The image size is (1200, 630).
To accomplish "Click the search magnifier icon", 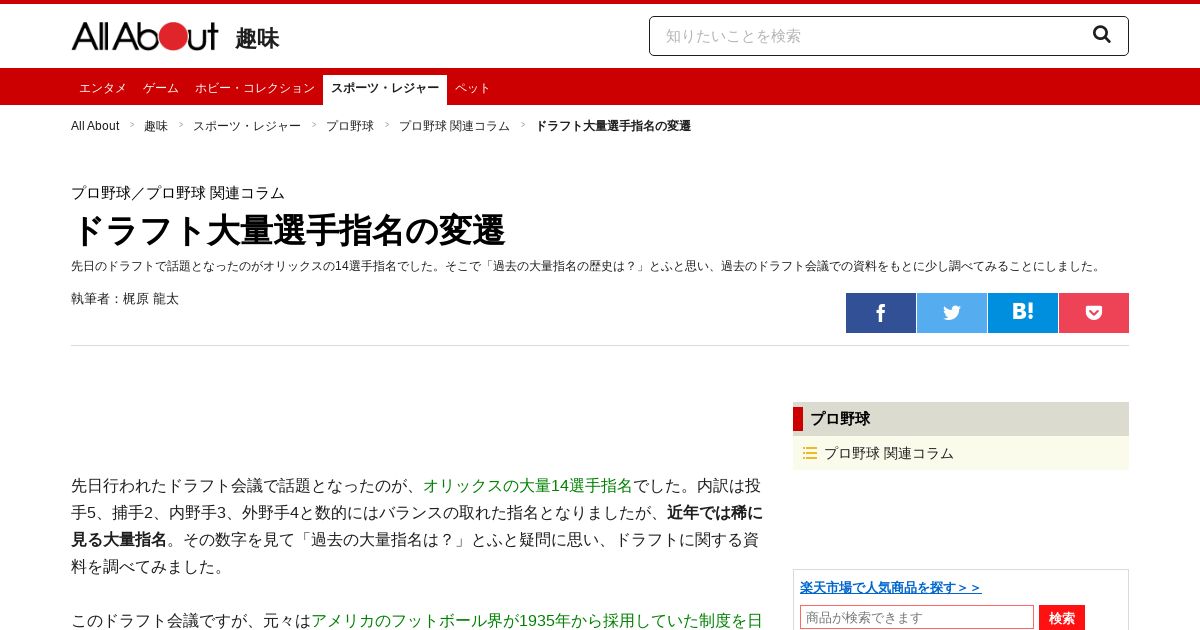I will coord(1101,35).
